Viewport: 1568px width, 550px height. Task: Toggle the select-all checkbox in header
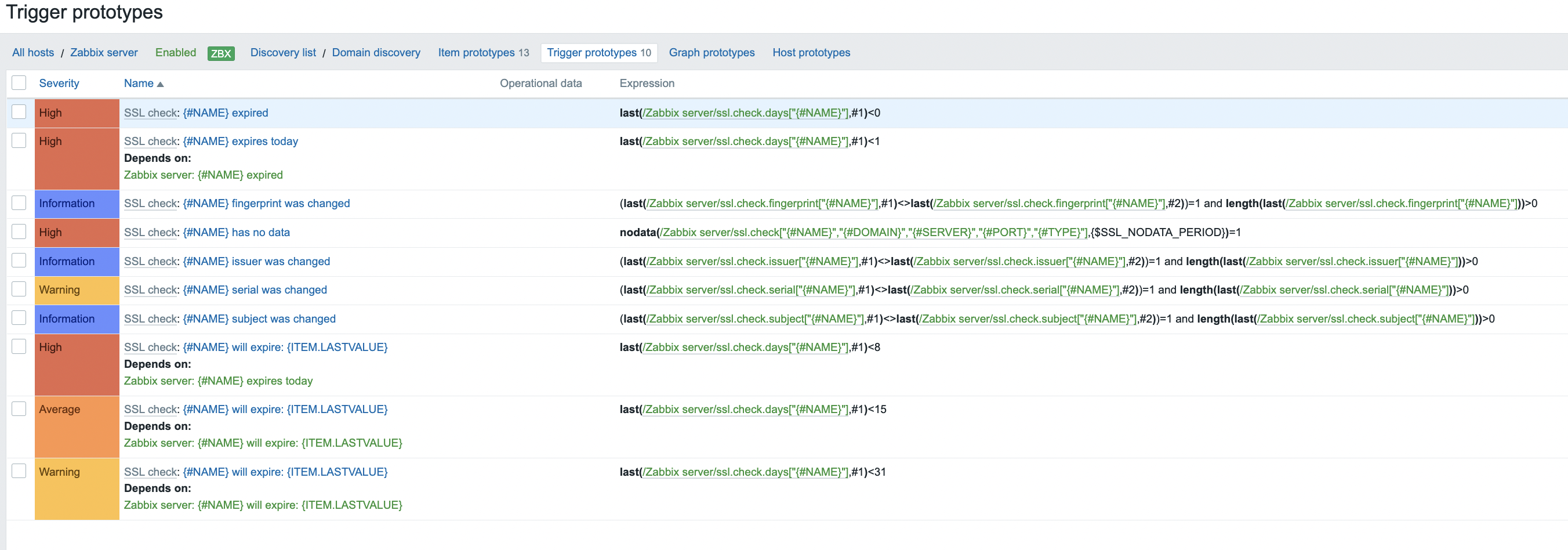coord(19,83)
